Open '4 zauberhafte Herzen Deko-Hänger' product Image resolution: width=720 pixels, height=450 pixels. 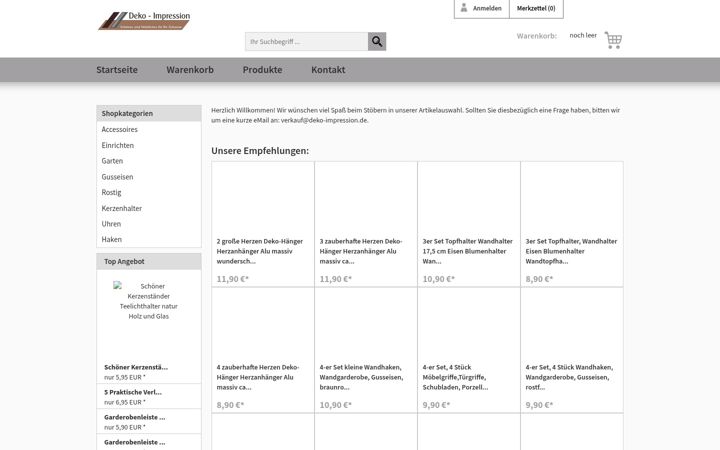click(x=258, y=377)
